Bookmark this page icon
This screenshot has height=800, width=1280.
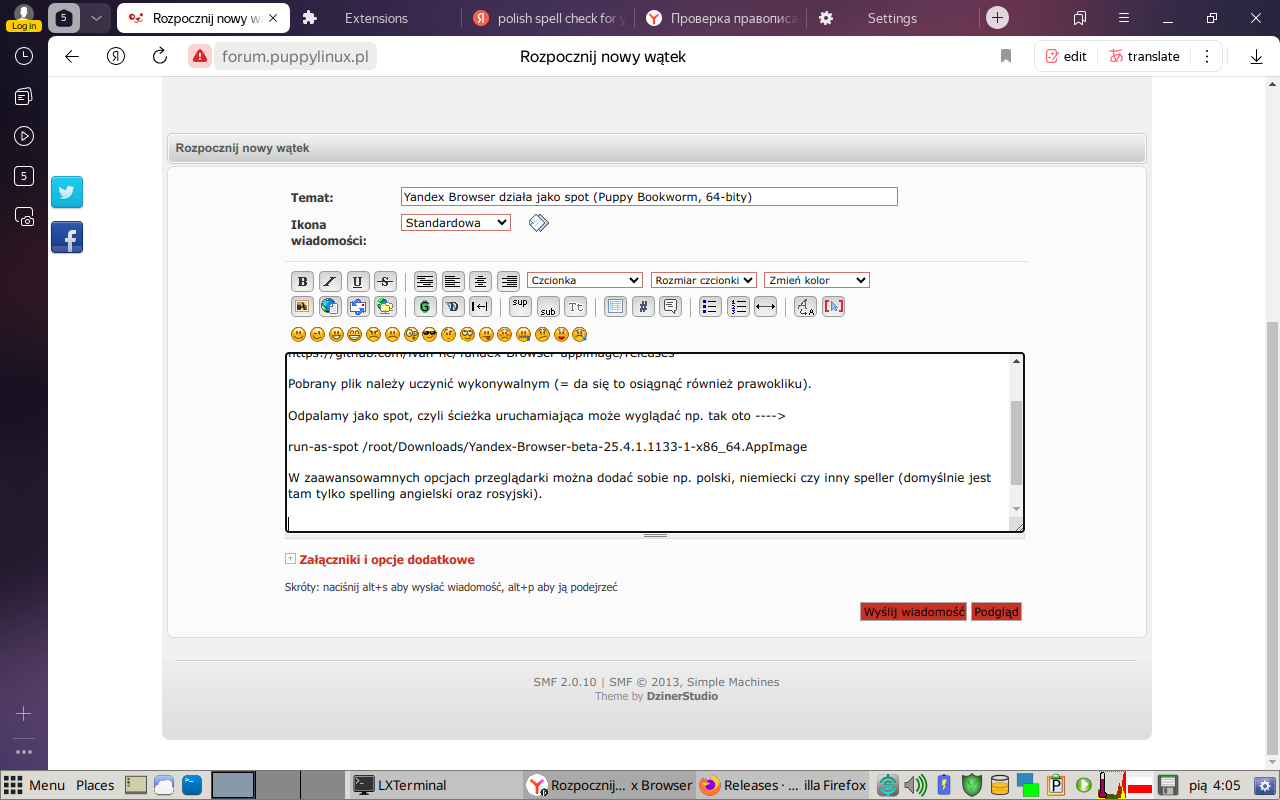tap(1006, 57)
